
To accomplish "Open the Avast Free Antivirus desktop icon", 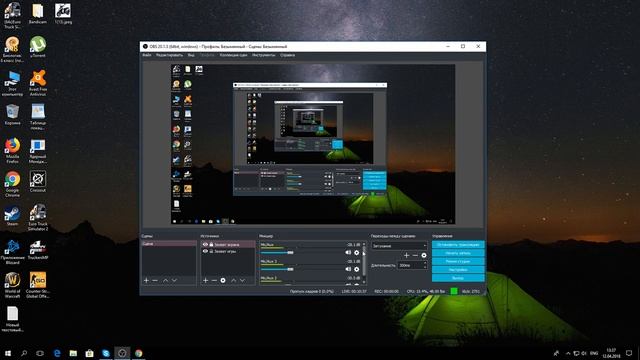I will [38, 83].
